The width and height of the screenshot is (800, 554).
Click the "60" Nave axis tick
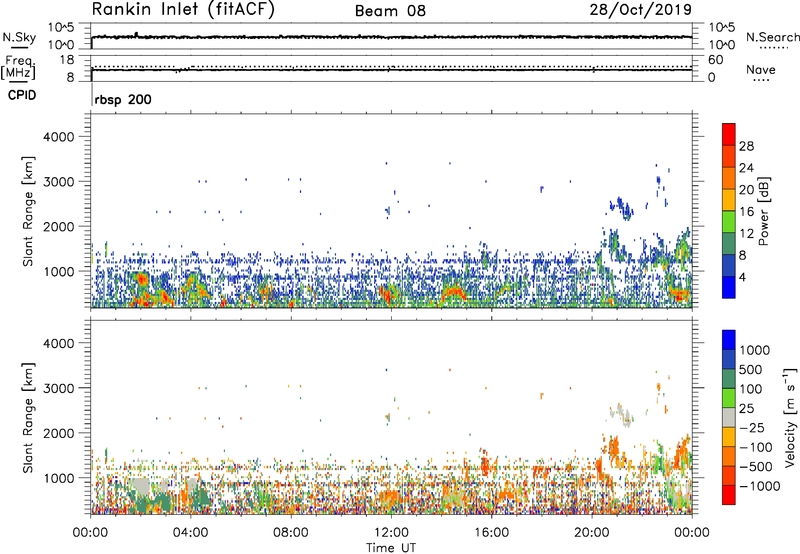click(715, 60)
